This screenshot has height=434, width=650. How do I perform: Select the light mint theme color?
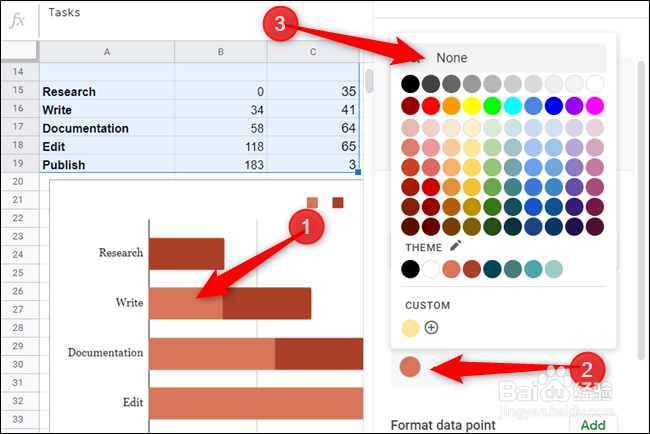coord(554,269)
